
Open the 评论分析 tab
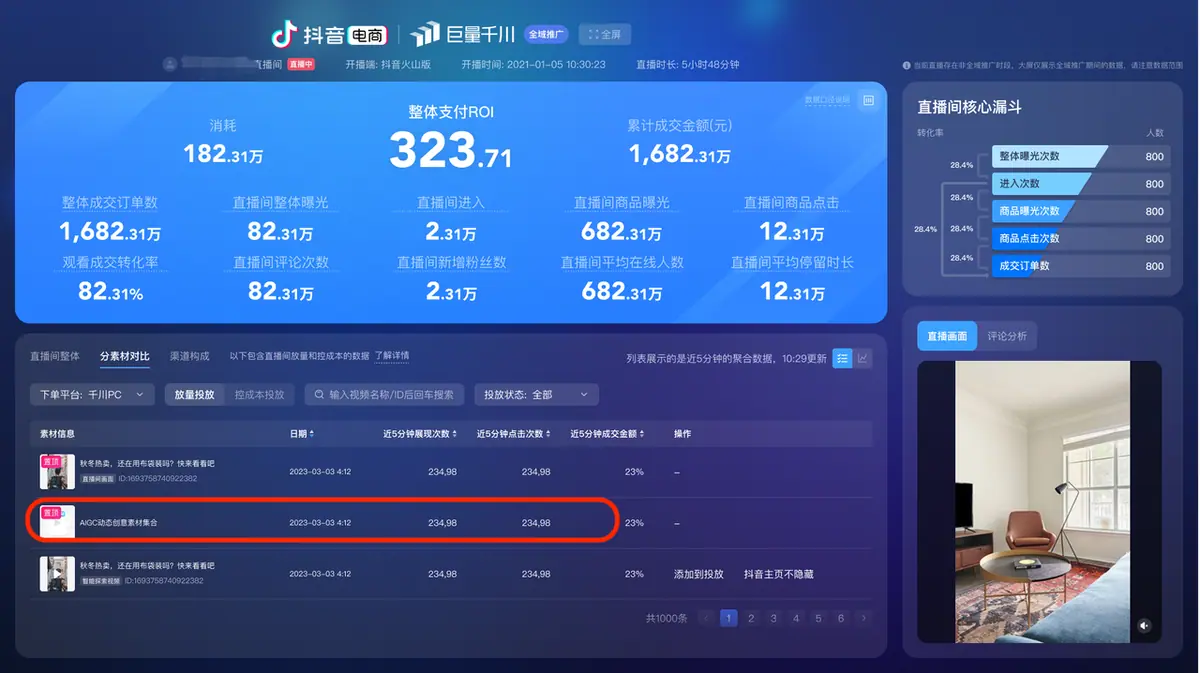[x=1007, y=336]
